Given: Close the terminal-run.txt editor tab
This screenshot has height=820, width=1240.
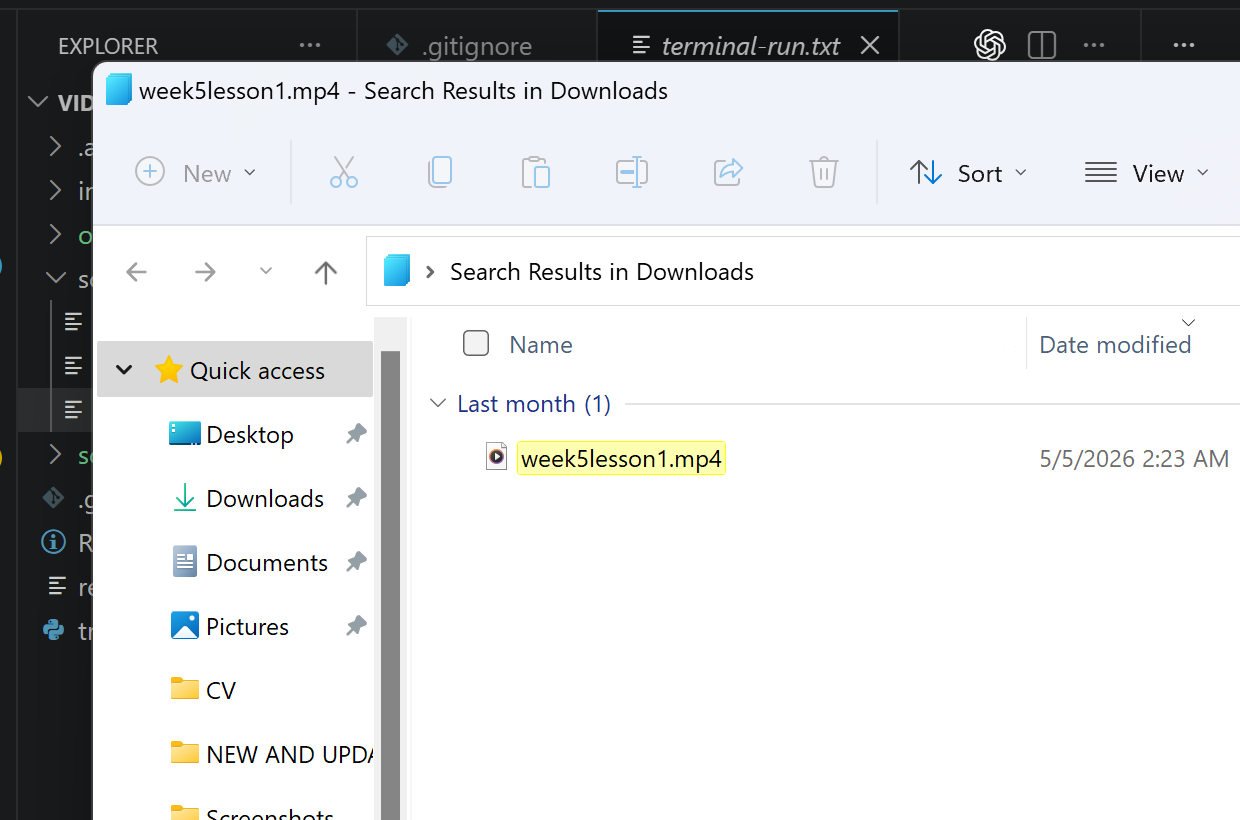Looking at the screenshot, I should click(870, 46).
